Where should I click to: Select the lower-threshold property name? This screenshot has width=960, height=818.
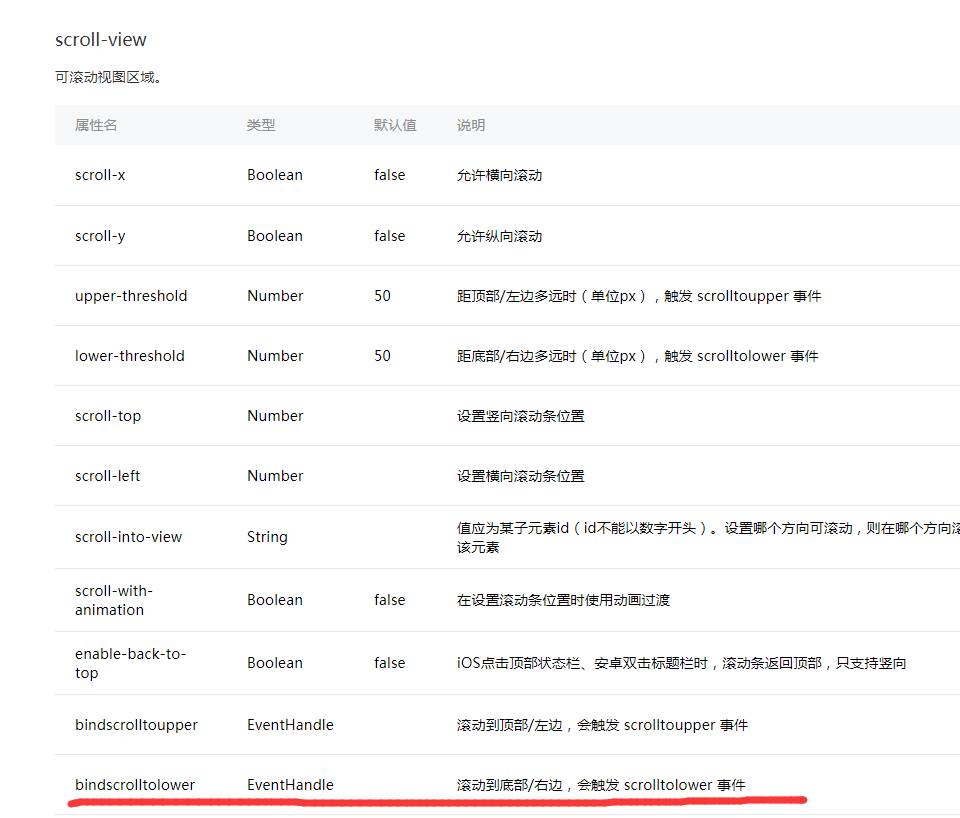(130, 356)
